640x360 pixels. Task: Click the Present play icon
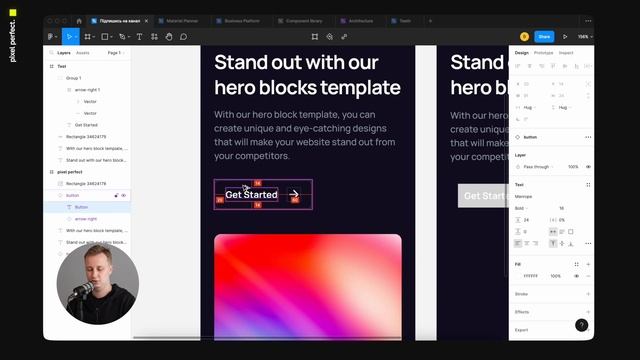(x=565, y=37)
